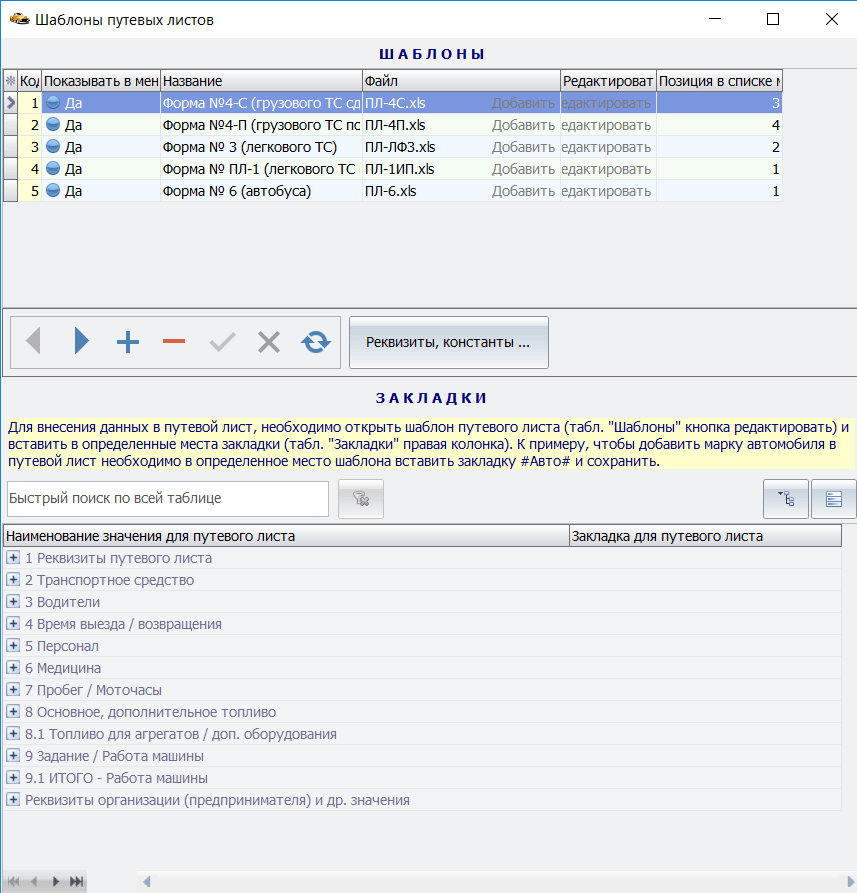
Task: Expand '6 Медицина' group
Action: pos(13,667)
